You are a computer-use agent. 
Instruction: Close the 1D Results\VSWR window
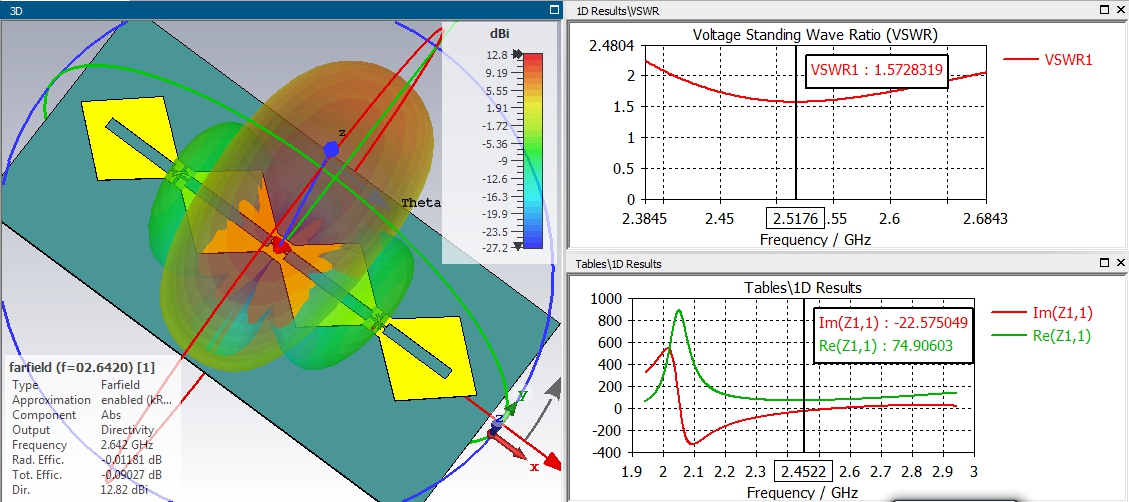pos(1121,10)
